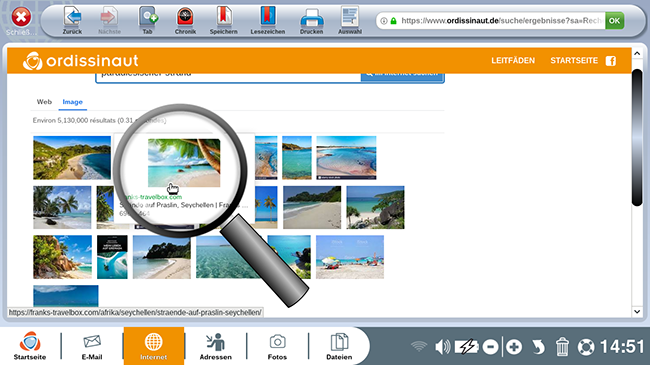
Task: Open the LEITFÄDEN link
Action: point(513,61)
